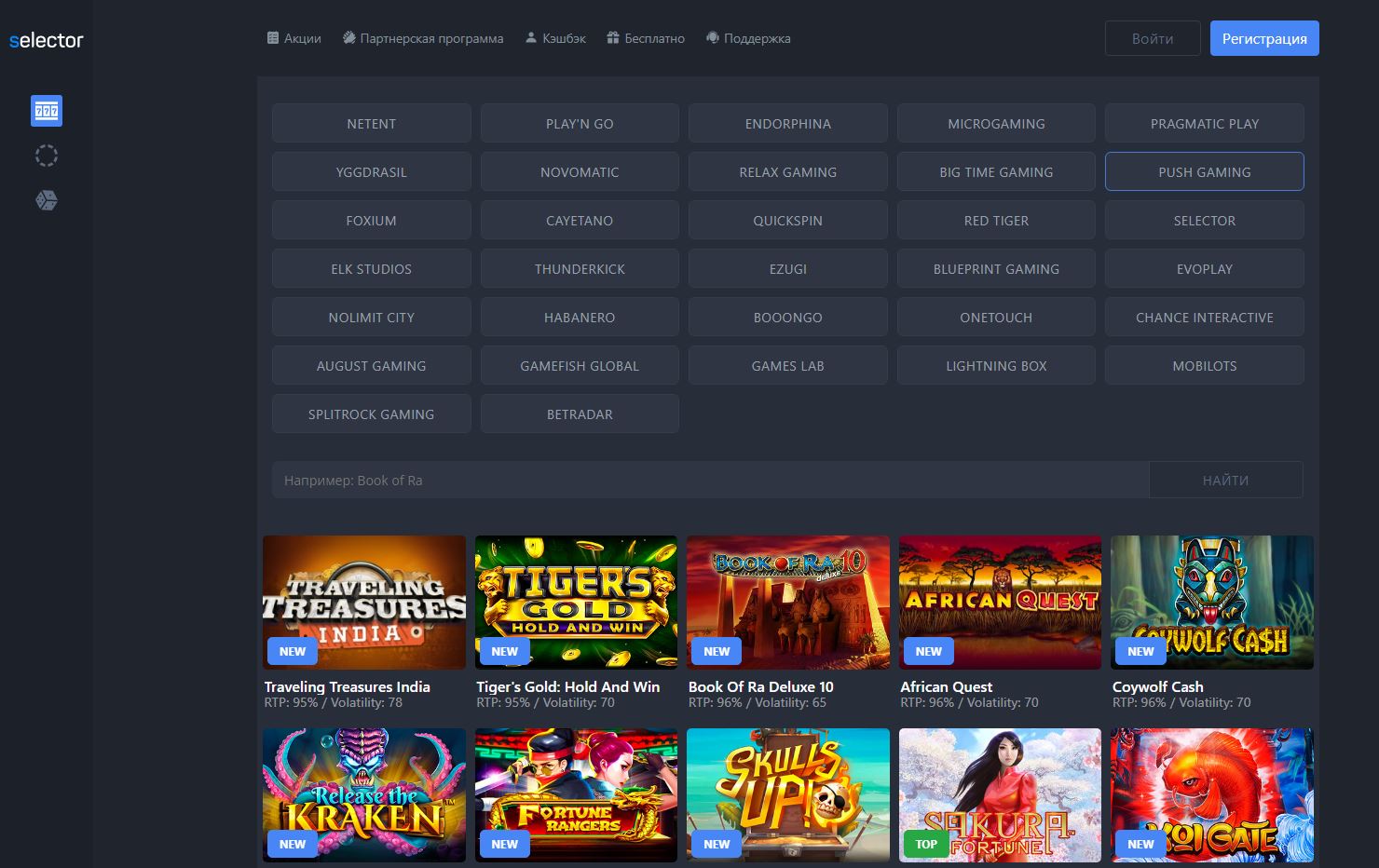Click the game search input field
Viewport: 1379px width, 868px height.
click(x=710, y=481)
